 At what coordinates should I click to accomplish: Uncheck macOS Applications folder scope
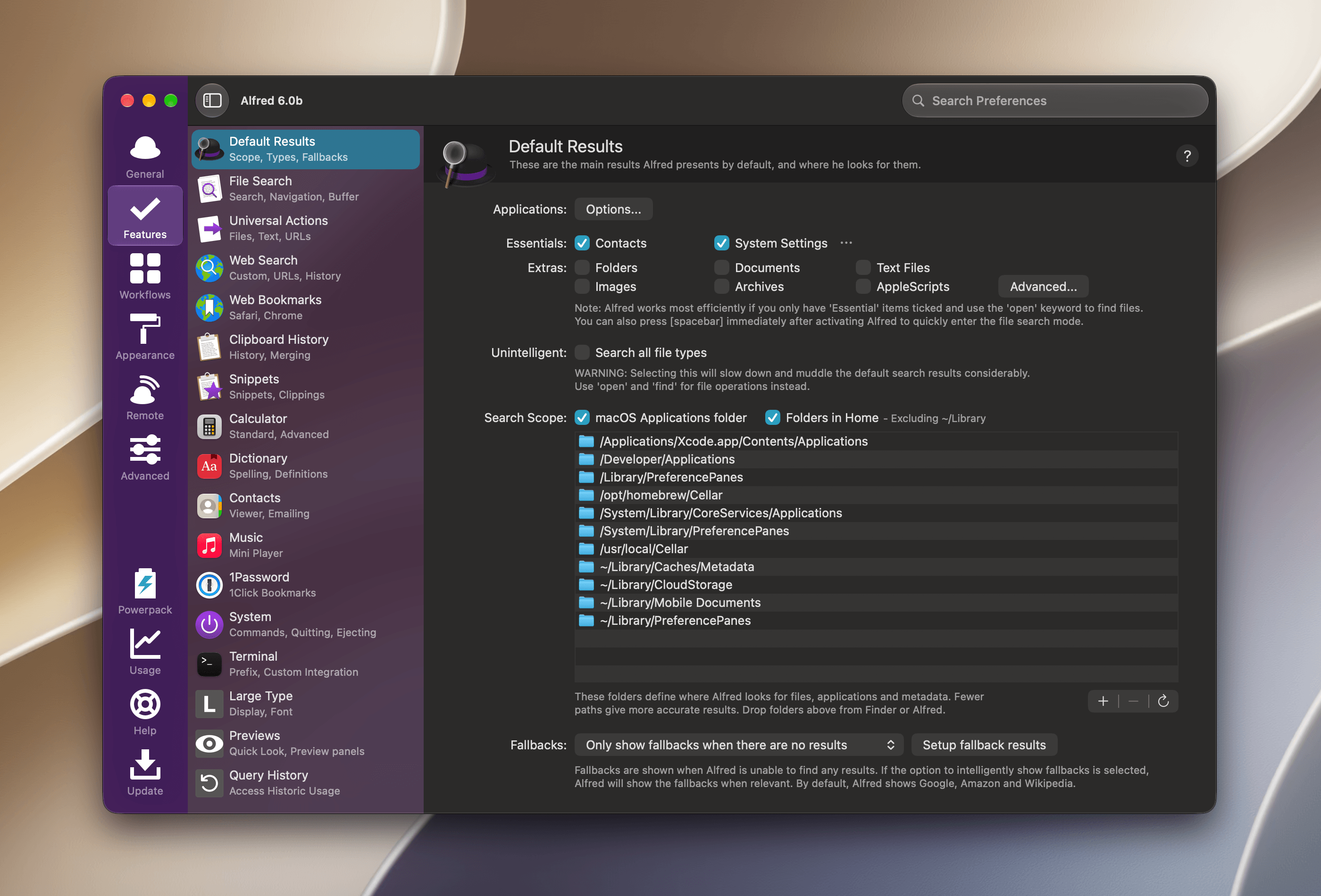(x=582, y=418)
